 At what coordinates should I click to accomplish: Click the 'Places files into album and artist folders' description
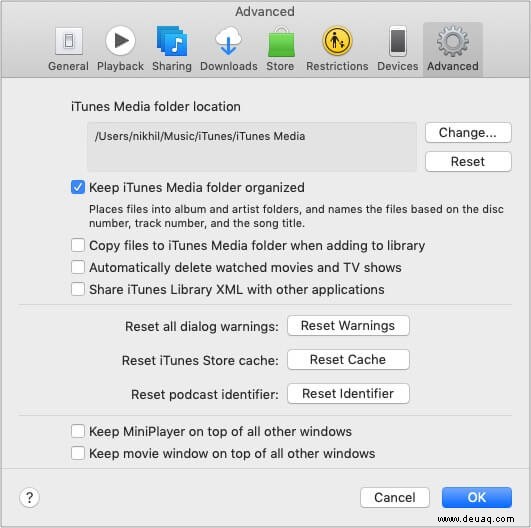point(296,216)
